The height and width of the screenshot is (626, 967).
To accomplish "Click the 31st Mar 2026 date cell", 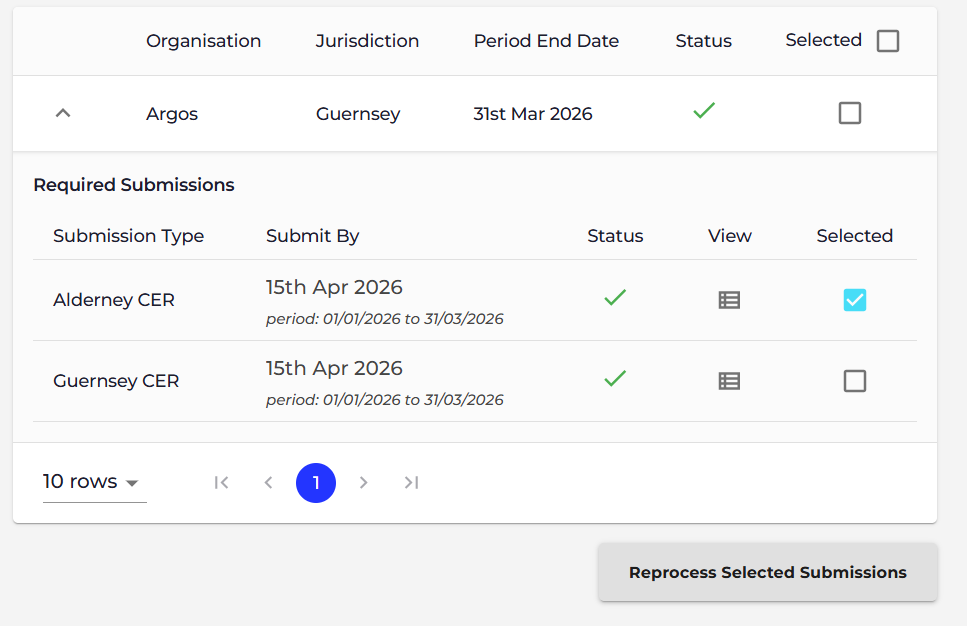I will pos(533,114).
